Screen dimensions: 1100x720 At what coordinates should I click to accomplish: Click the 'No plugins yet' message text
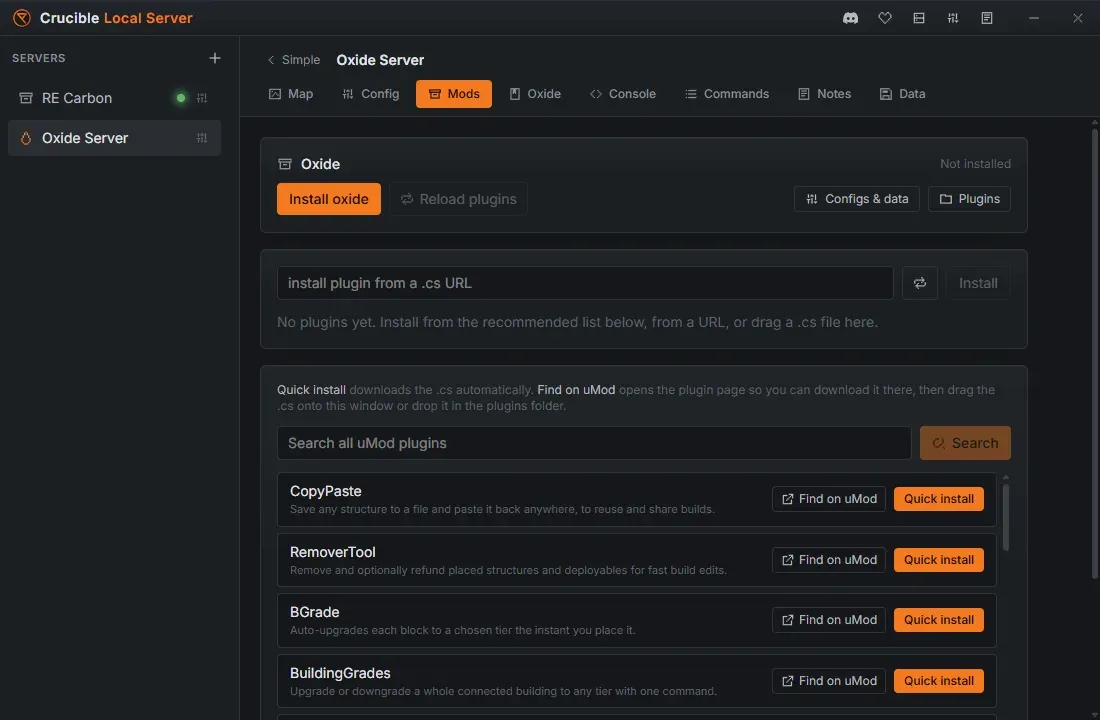coord(577,322)
